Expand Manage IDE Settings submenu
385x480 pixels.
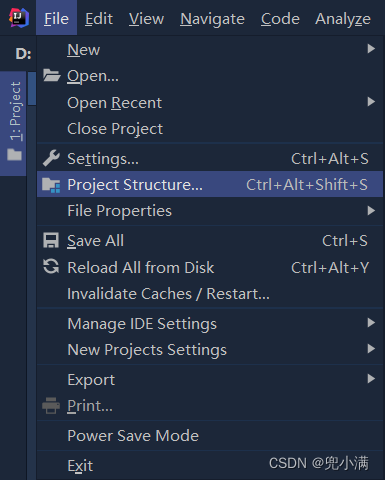click(210, 323)
